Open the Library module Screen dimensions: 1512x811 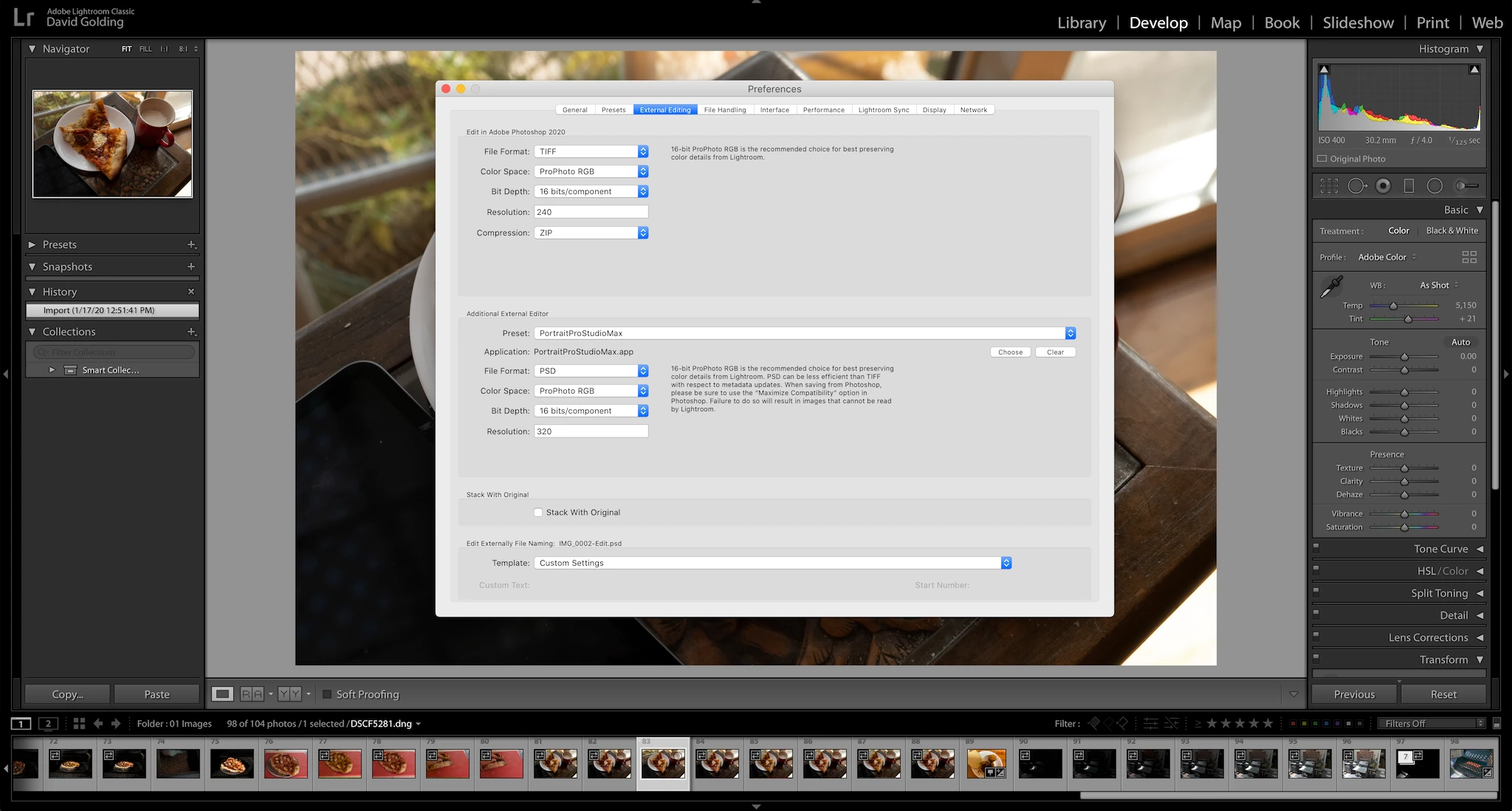point(1081,23)
